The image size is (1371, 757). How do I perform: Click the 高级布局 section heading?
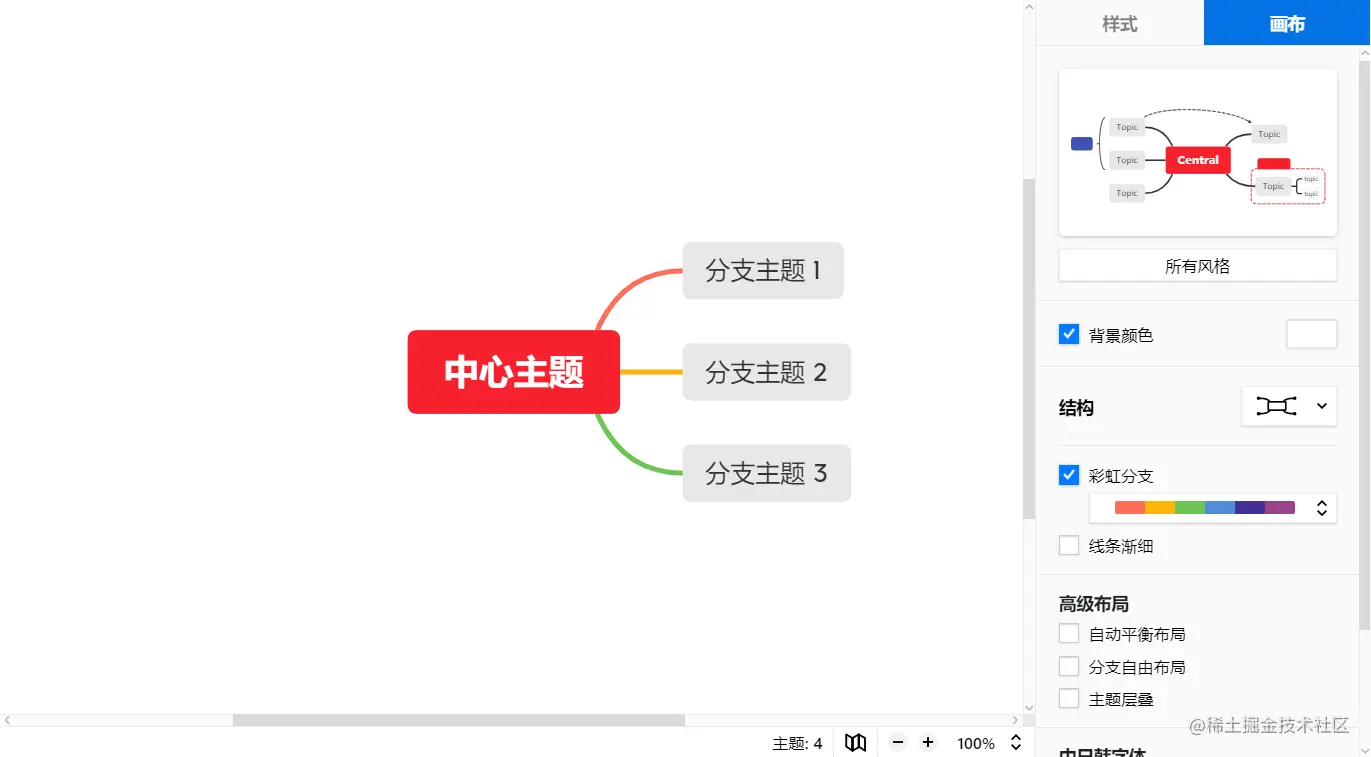[x=1094, y=604]
